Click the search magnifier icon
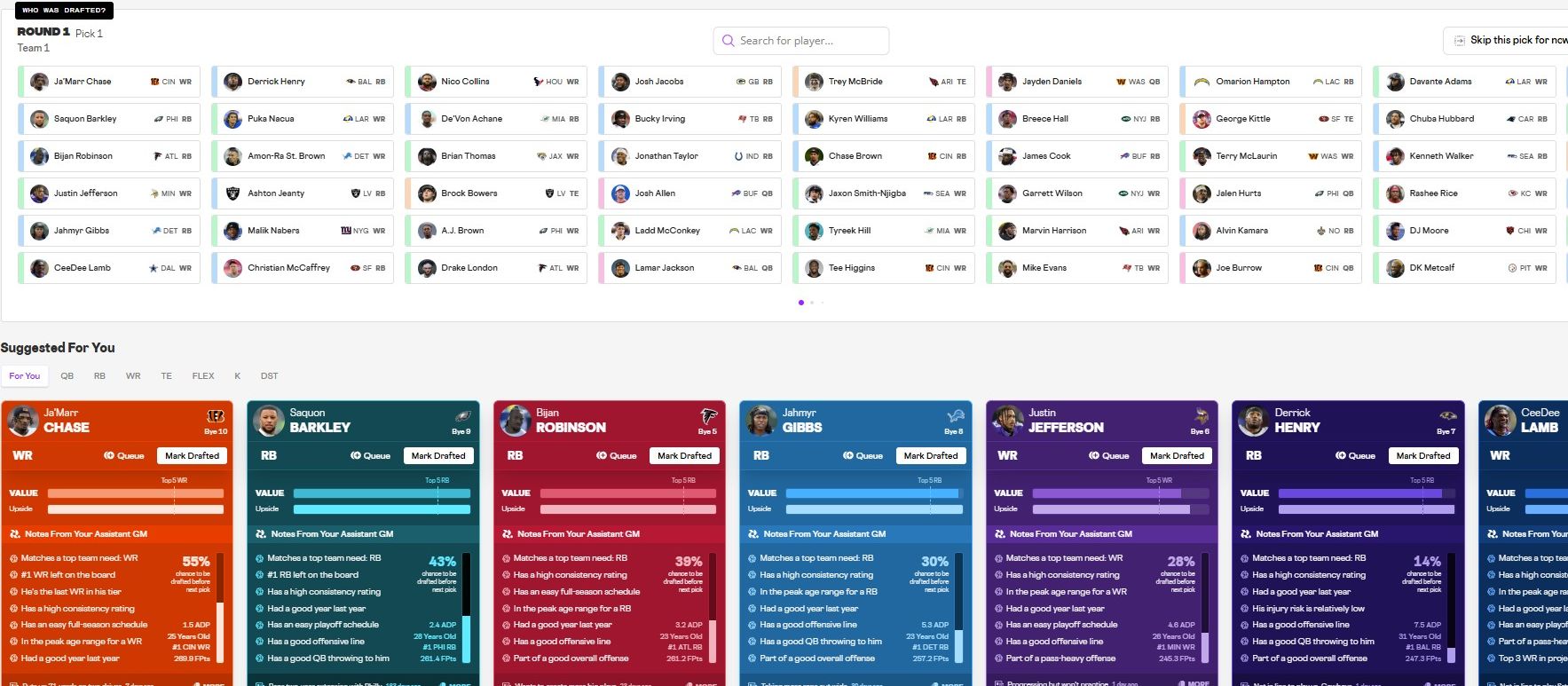 [x=729, y=41]
